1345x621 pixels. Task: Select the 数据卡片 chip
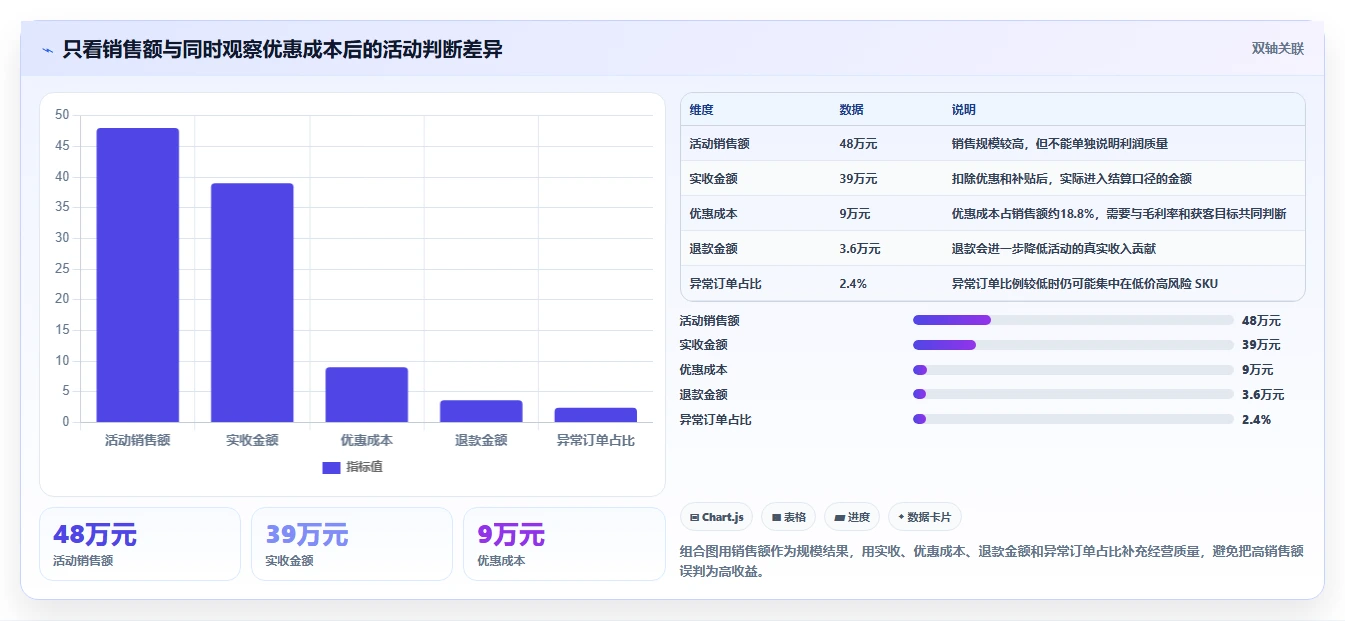pyautogui.click(x=925, y=517)
